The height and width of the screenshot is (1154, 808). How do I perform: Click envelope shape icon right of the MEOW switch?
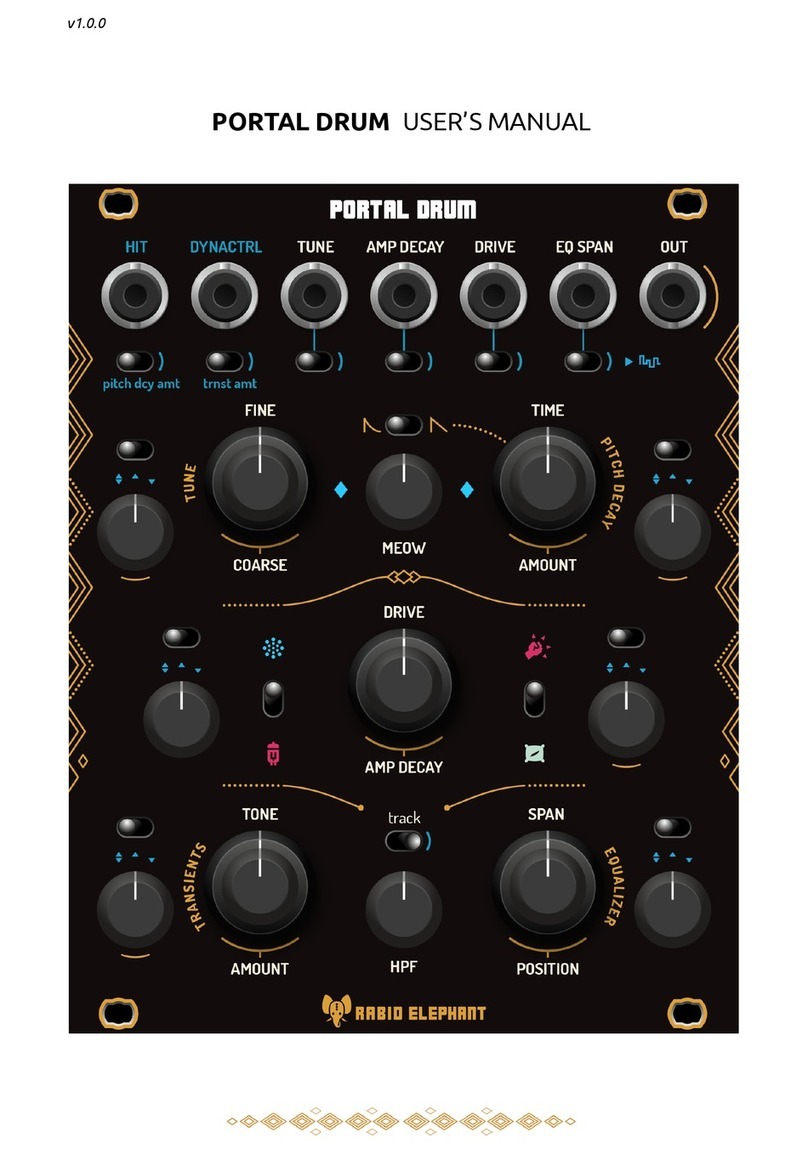pos(438,425)
